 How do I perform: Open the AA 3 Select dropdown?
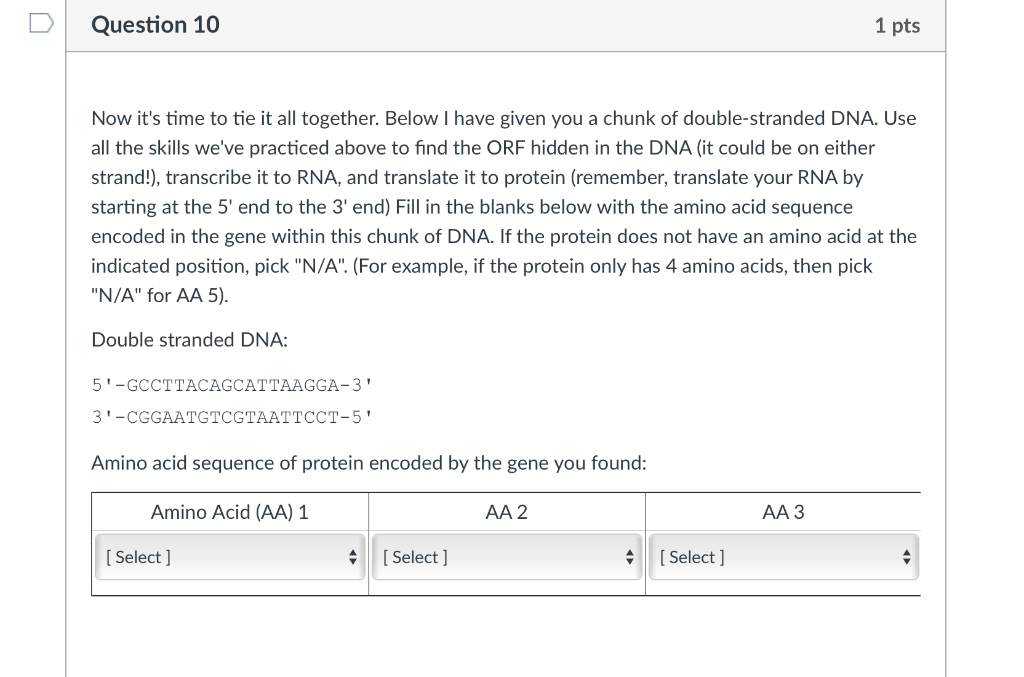[784, 557]
